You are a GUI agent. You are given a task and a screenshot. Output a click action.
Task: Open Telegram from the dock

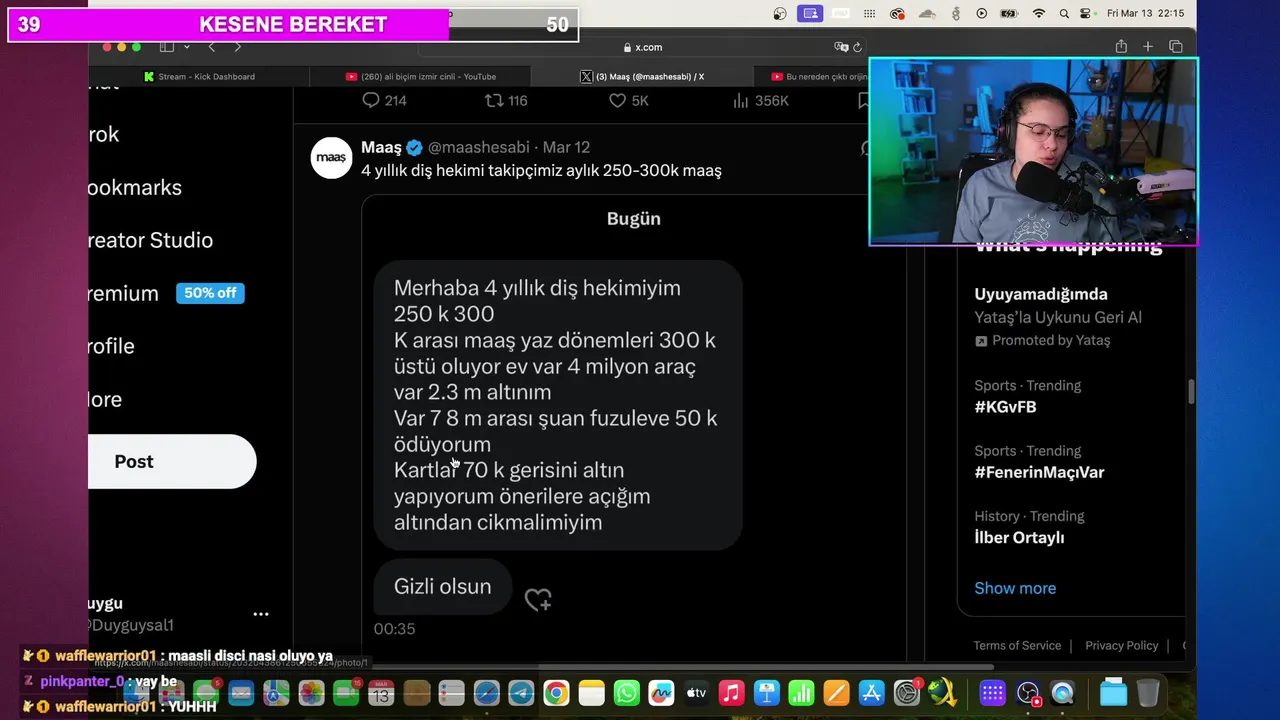[521, 693]
